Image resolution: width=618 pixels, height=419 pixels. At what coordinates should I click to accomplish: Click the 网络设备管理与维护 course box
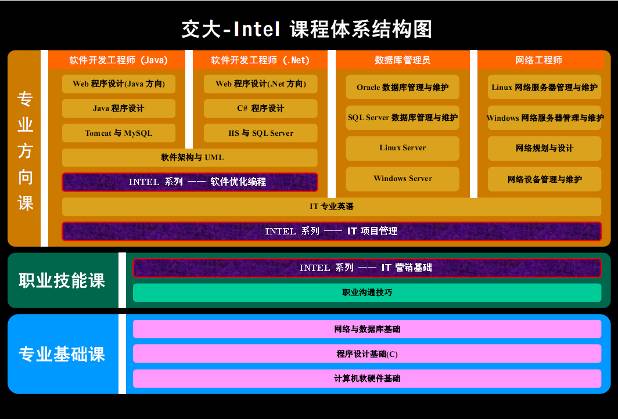[x=544, y=179]
